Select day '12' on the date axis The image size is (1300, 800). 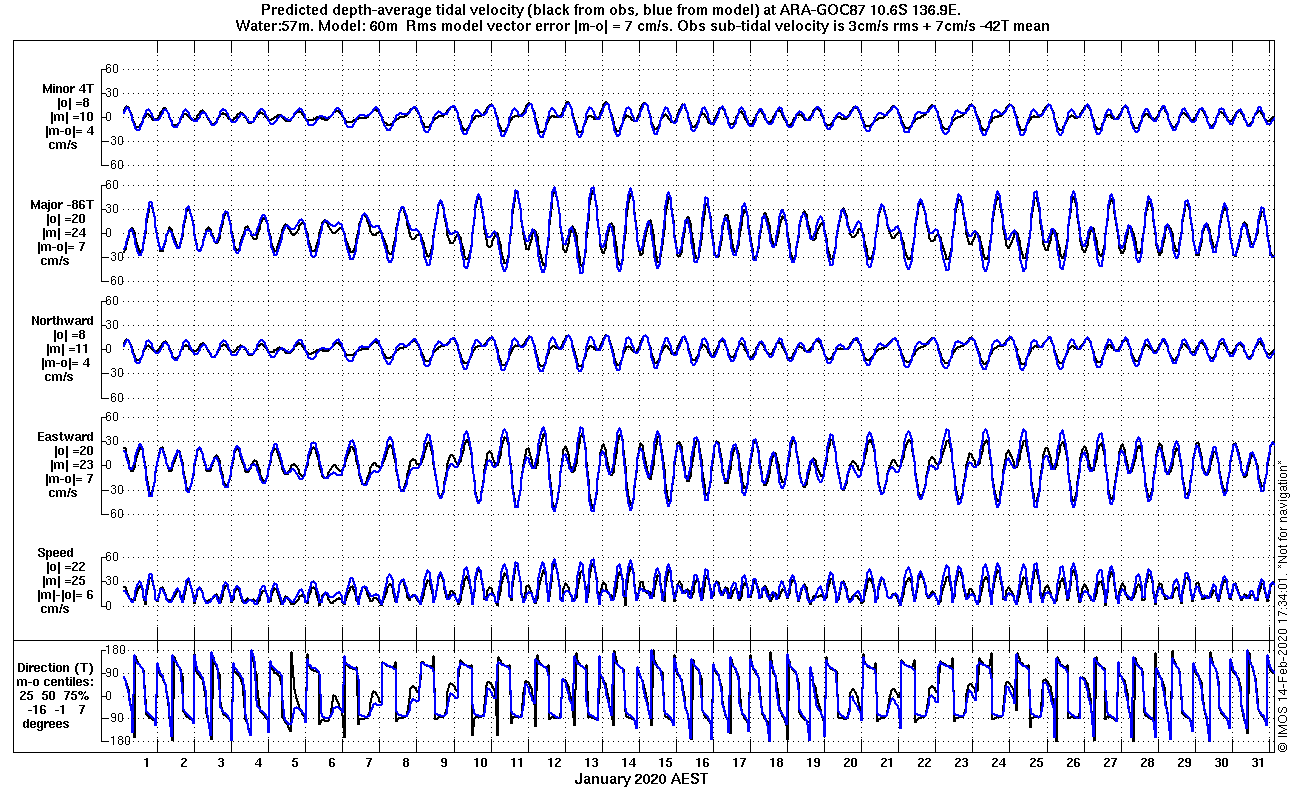click(554, 762)
